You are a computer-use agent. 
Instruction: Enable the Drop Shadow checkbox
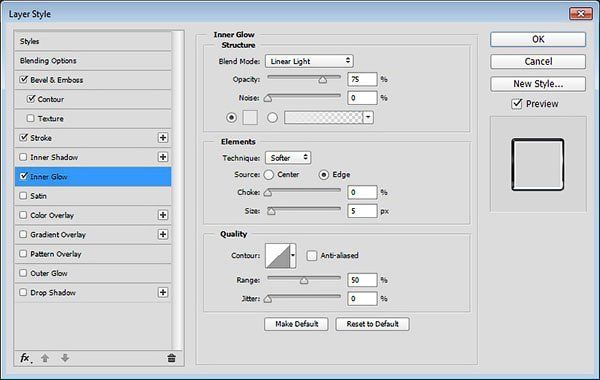[23, 292]
